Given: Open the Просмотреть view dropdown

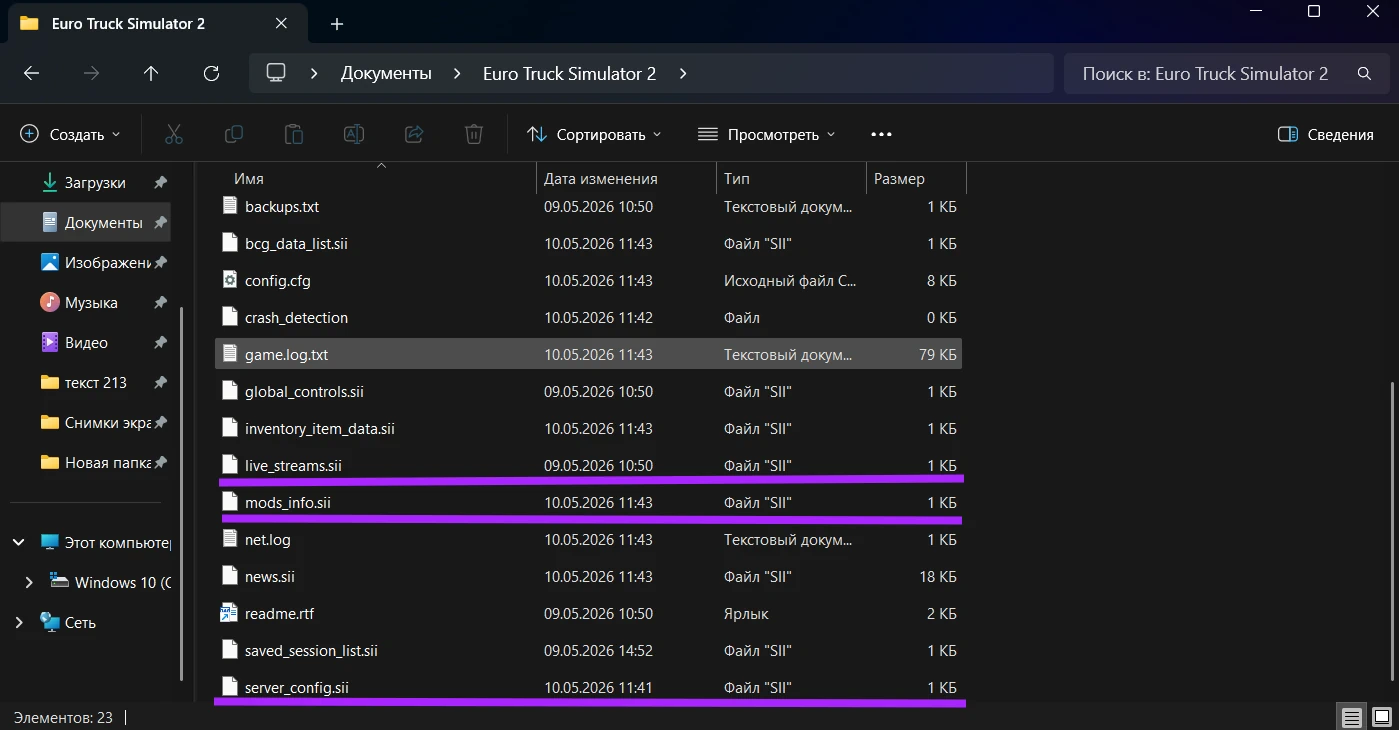Looking at the screenshot, I should (x=766, y=134).
